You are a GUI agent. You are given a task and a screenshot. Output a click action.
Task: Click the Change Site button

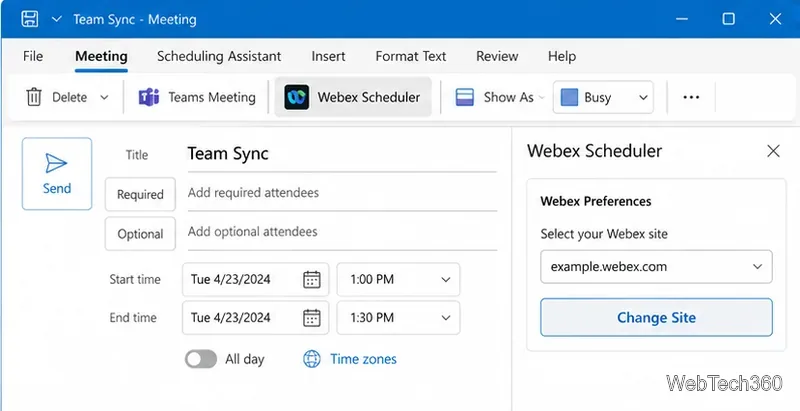pos(656,318)
